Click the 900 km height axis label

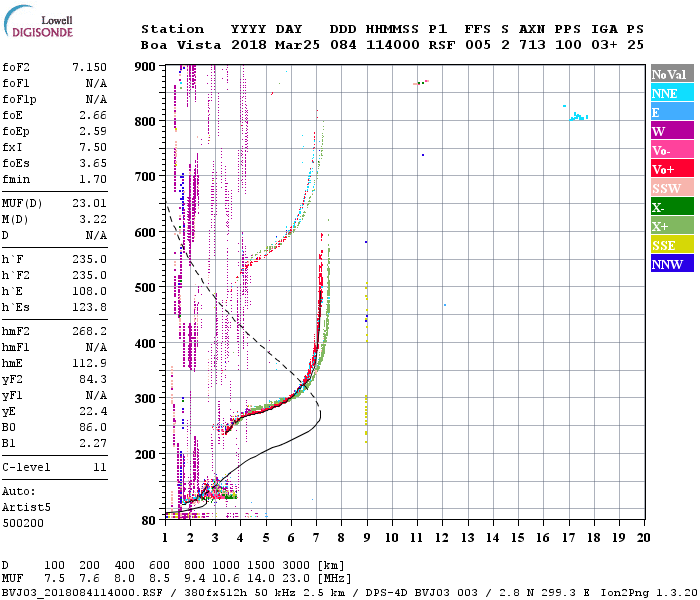point(145,67)
